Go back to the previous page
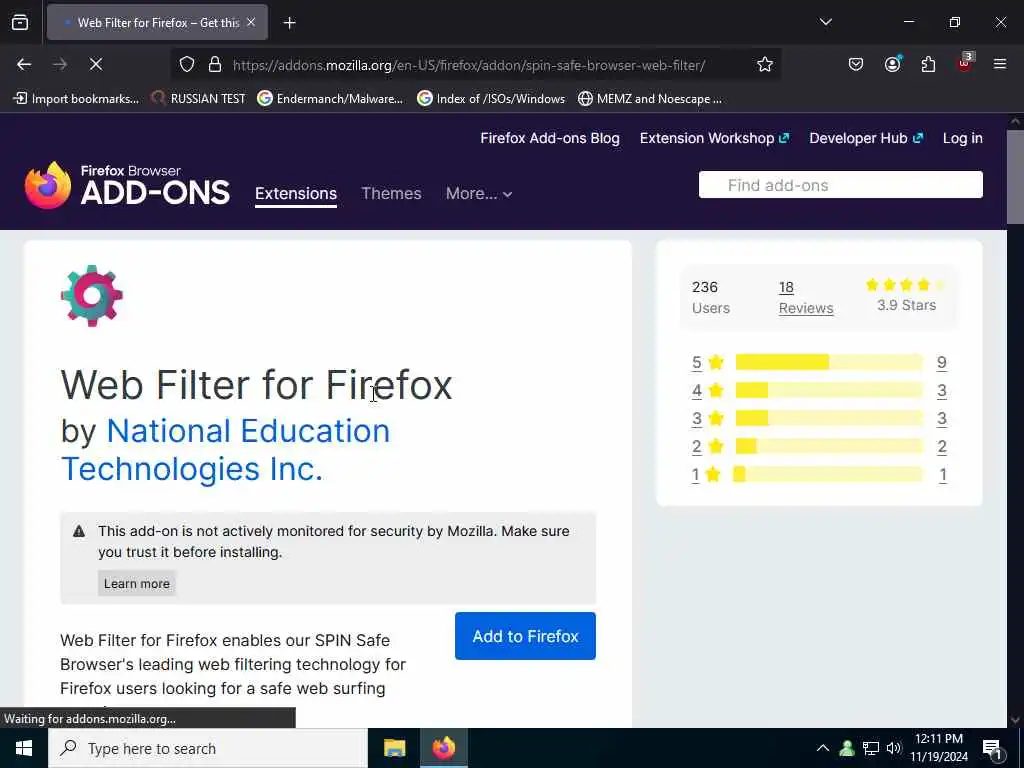Viewport: 1024px width, 768px height. tap(24, 64)
